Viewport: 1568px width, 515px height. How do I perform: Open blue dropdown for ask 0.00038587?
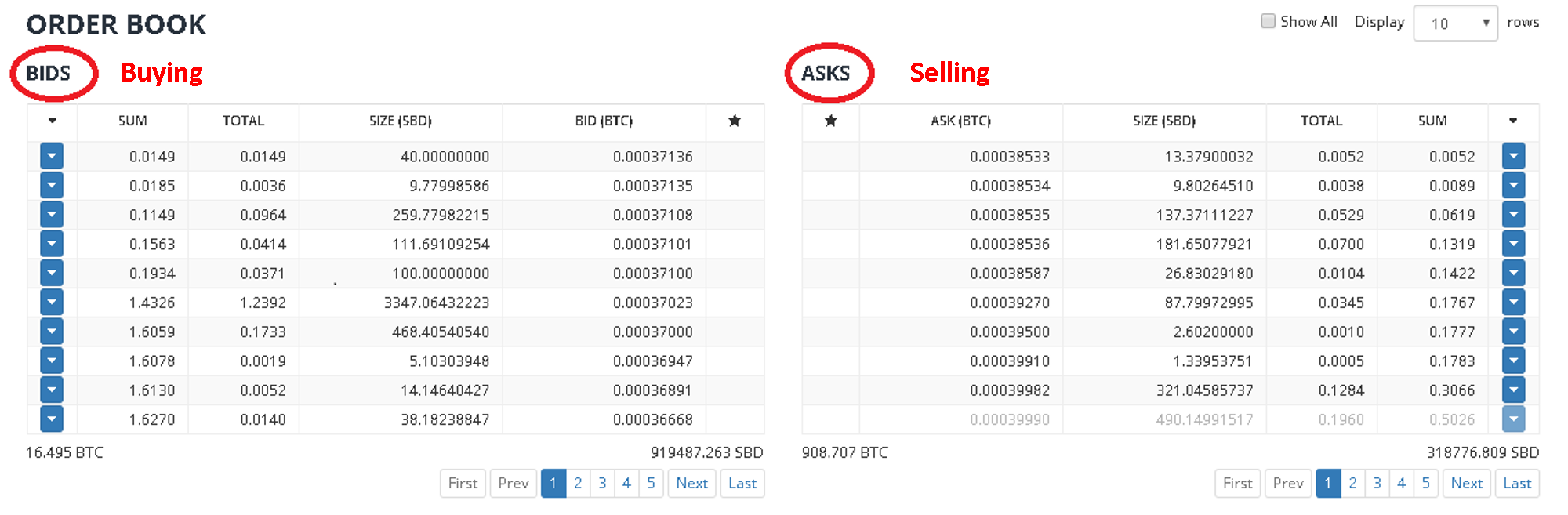point(1513,273)
